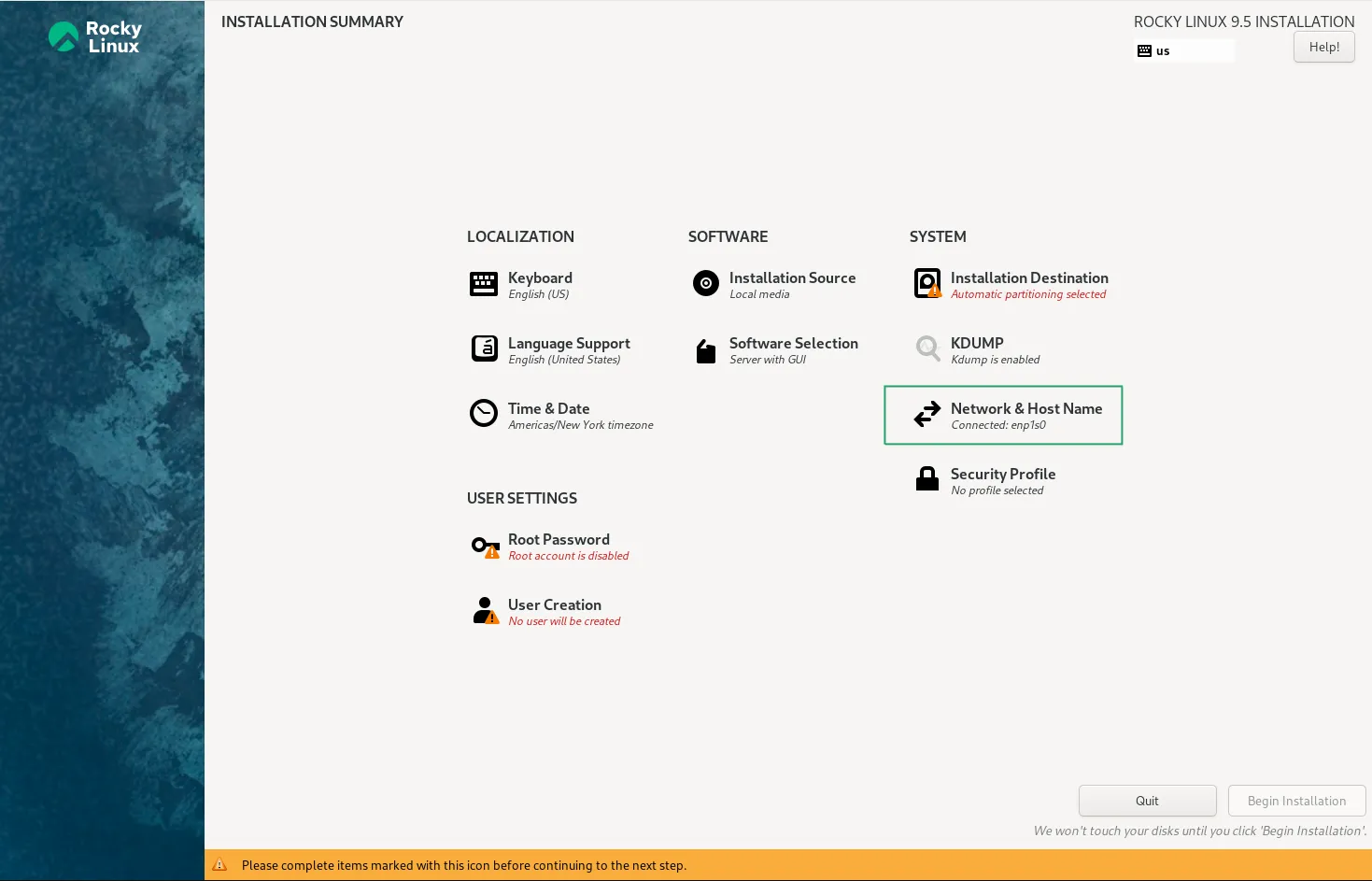The image size is (1372, 881).
Task: Click 'Kdump is enabled' text
Action: pyautogui.click(x=995, y=360)
